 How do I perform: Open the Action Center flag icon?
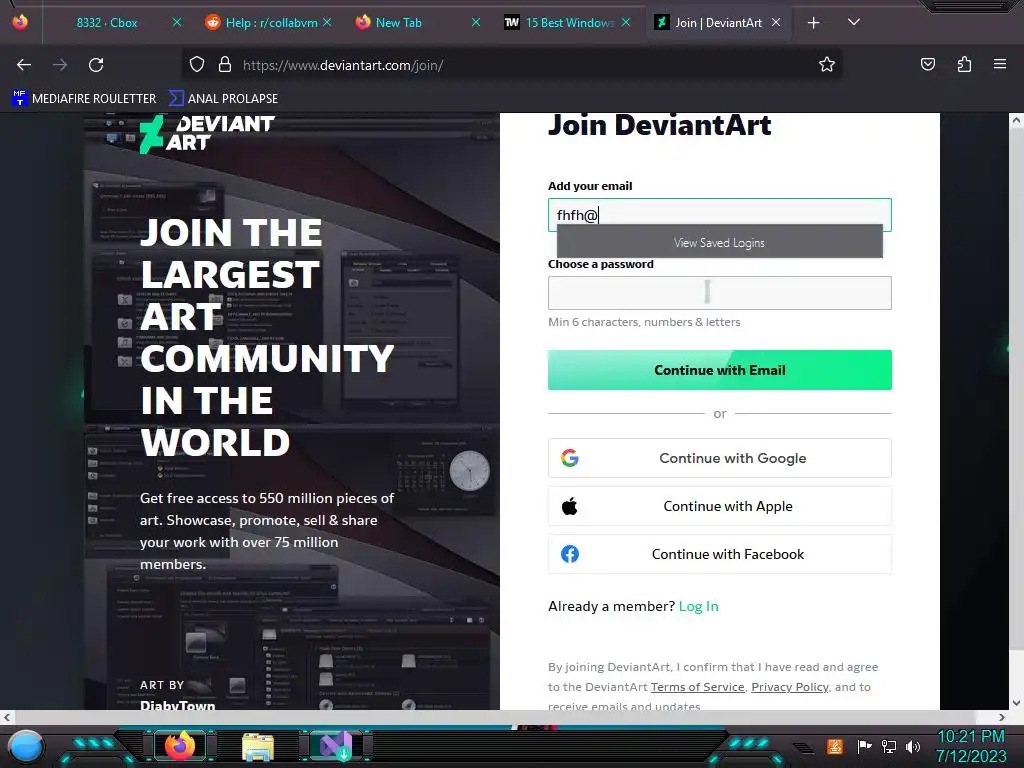(864, 746)
